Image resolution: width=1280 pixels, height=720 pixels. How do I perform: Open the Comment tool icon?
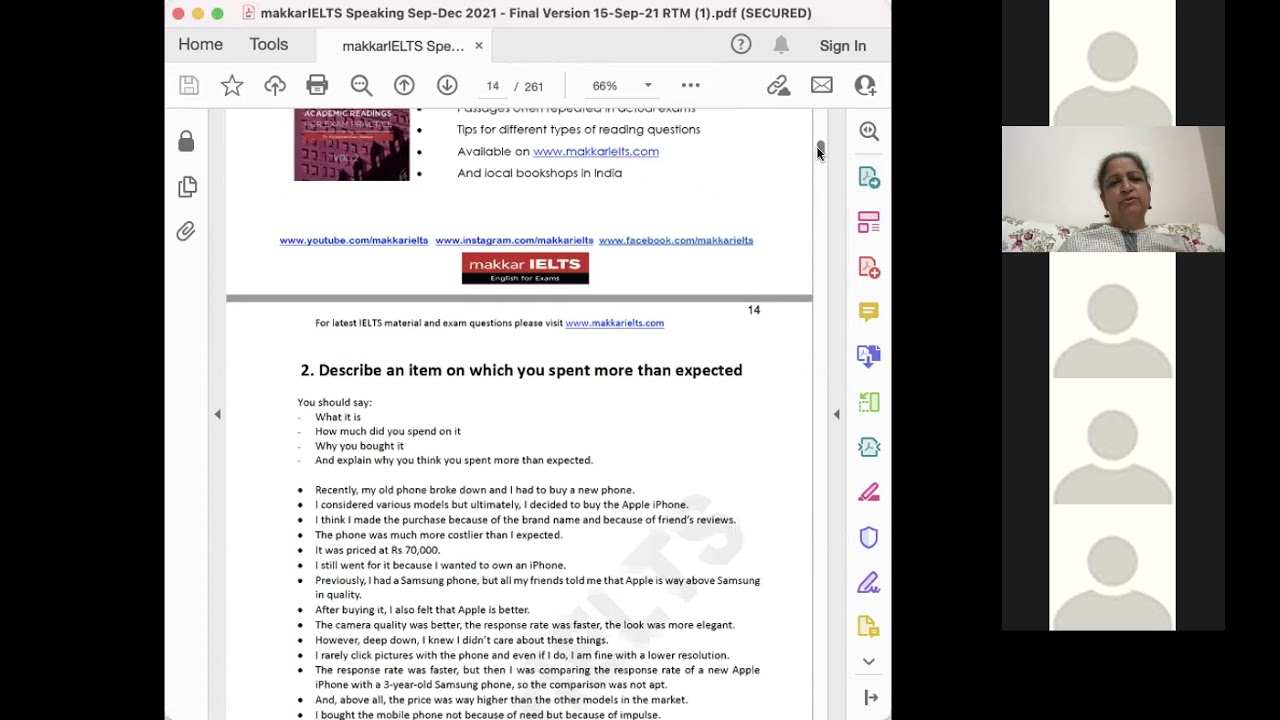869,312
